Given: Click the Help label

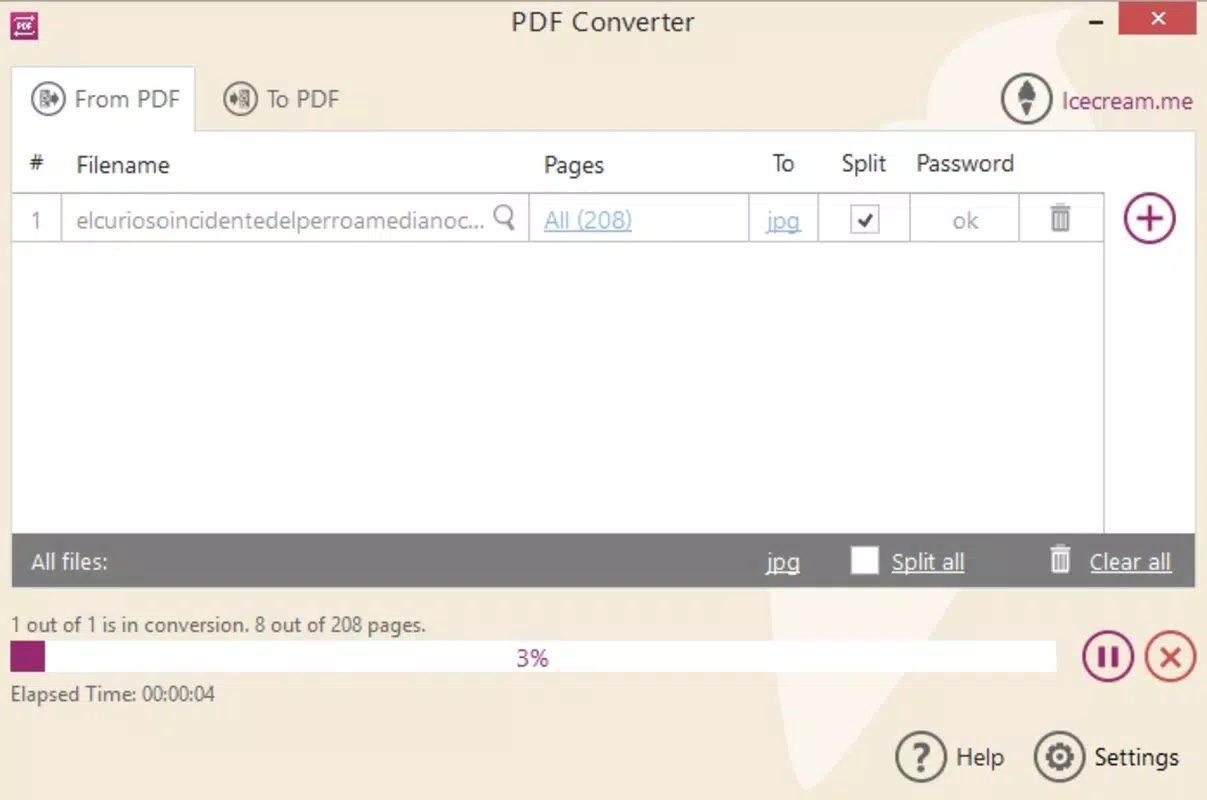Looking at the screenshot, I should (x=980, y=758).
